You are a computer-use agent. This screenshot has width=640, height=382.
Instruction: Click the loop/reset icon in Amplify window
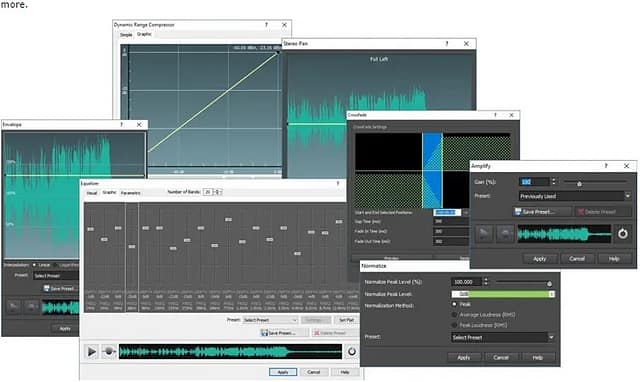tap(623, 234)
